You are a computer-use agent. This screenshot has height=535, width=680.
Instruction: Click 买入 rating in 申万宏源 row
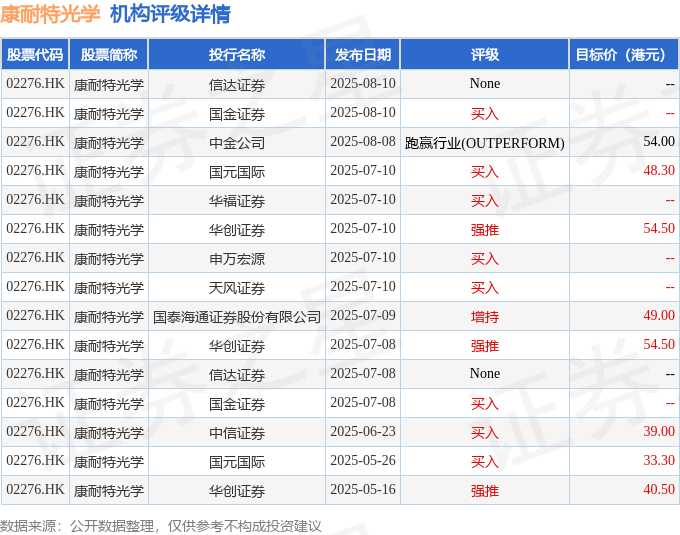pos(484,259)
